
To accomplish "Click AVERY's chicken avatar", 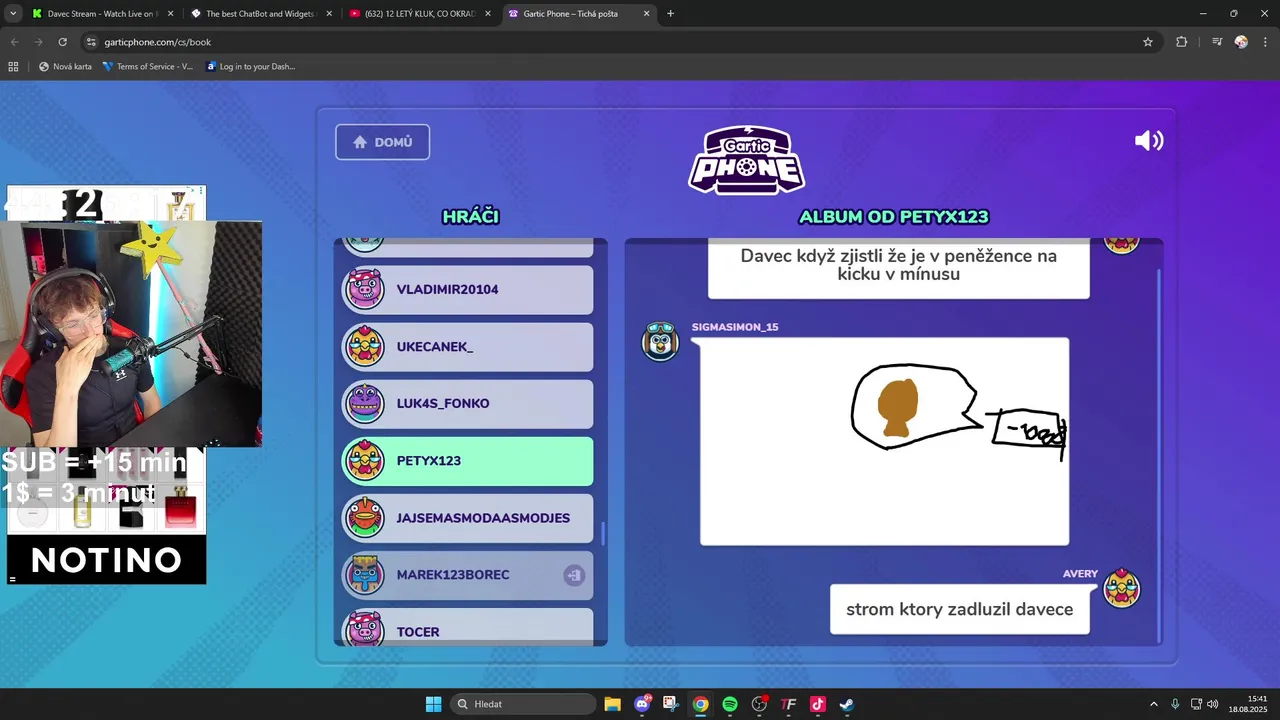I will pyautogui.click(x=1122, y=588).
